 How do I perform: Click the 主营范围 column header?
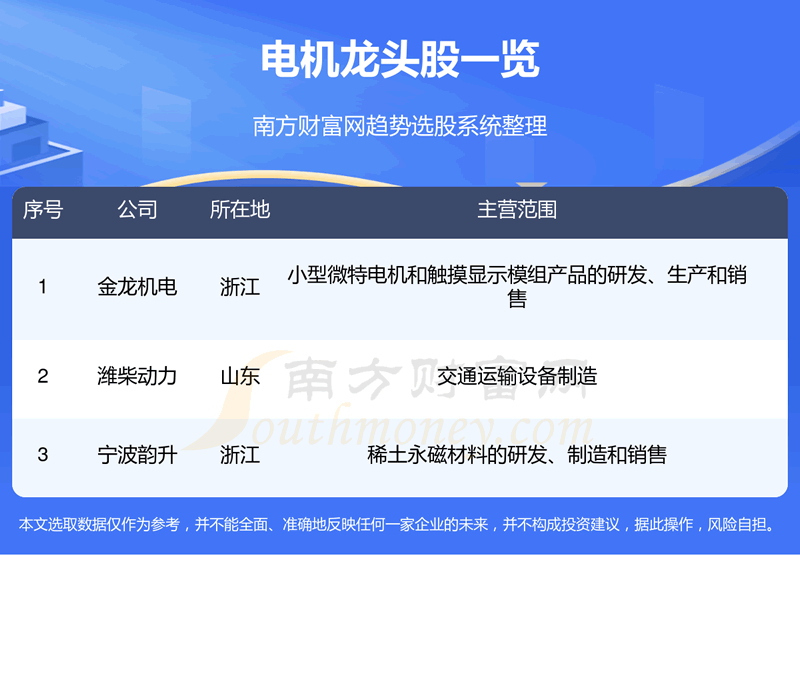click(x=516, y=210)
